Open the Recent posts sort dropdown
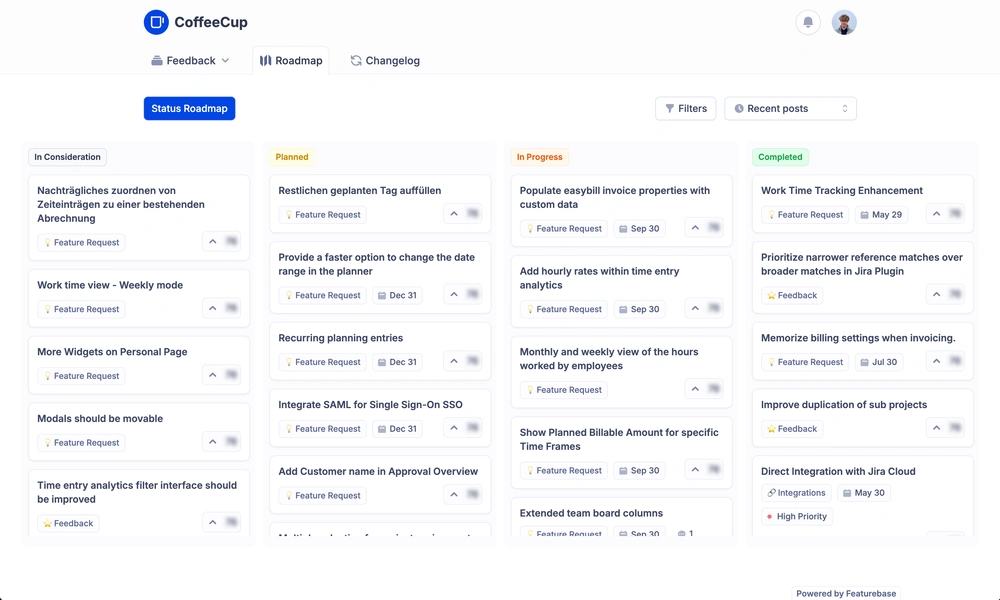Image resolution: width=1000 pixels, height=600 pixels. pyautogui.click(x=790, y=108)
